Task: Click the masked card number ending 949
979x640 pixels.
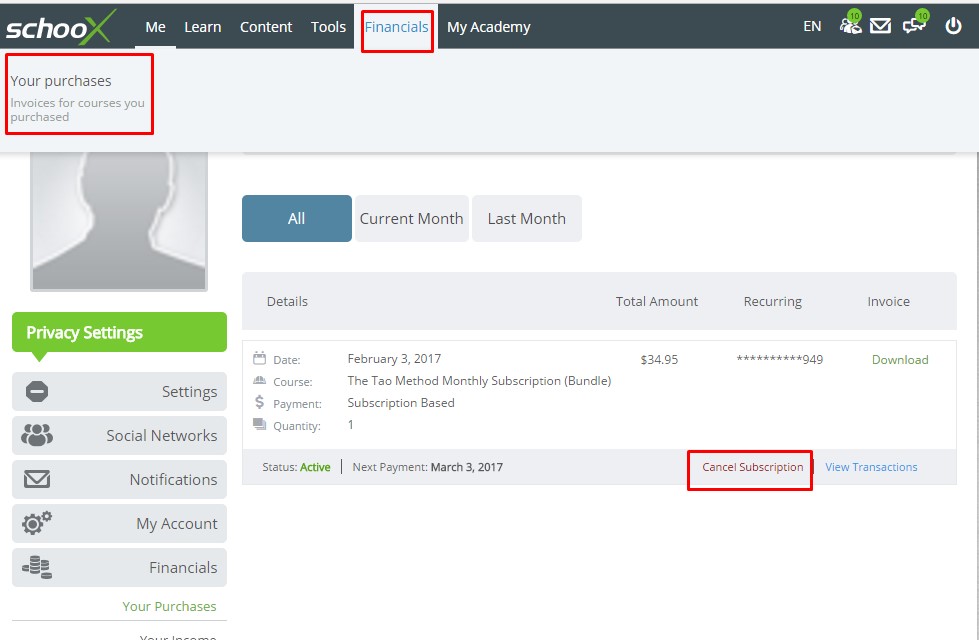Action: point(780,359)
